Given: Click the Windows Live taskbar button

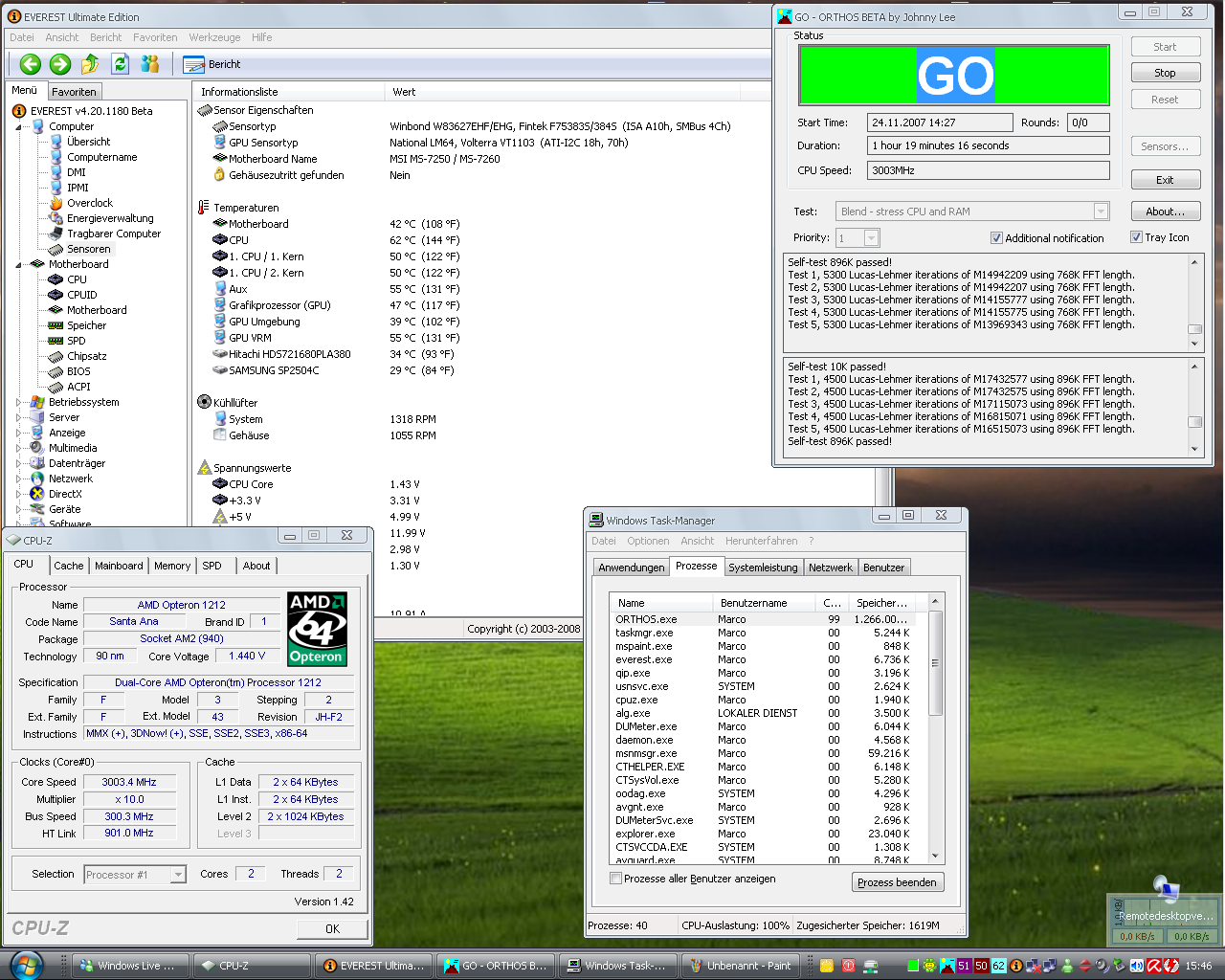Looking at the screenshot, I should [129, 966].
